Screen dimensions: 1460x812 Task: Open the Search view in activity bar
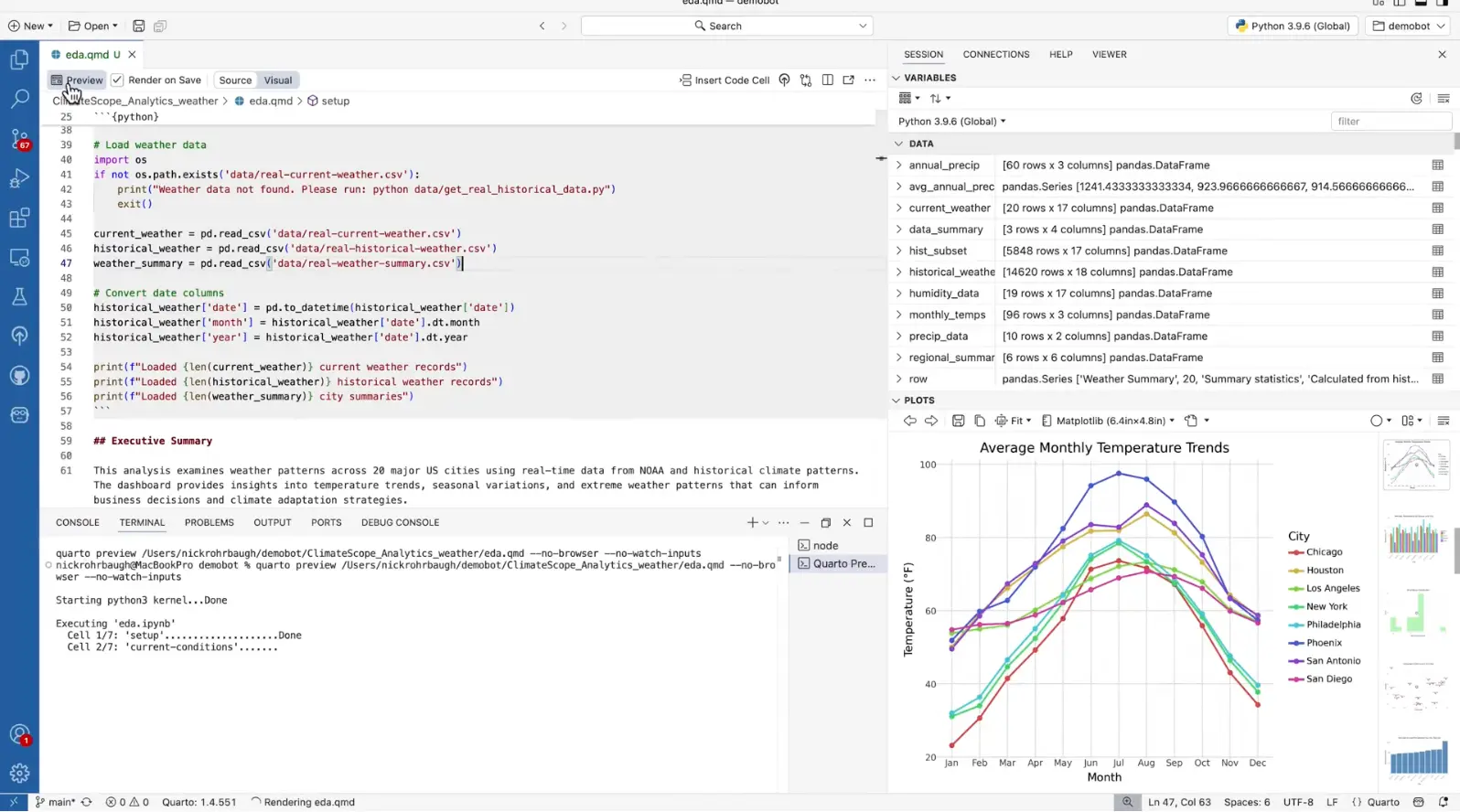(19, 99)
